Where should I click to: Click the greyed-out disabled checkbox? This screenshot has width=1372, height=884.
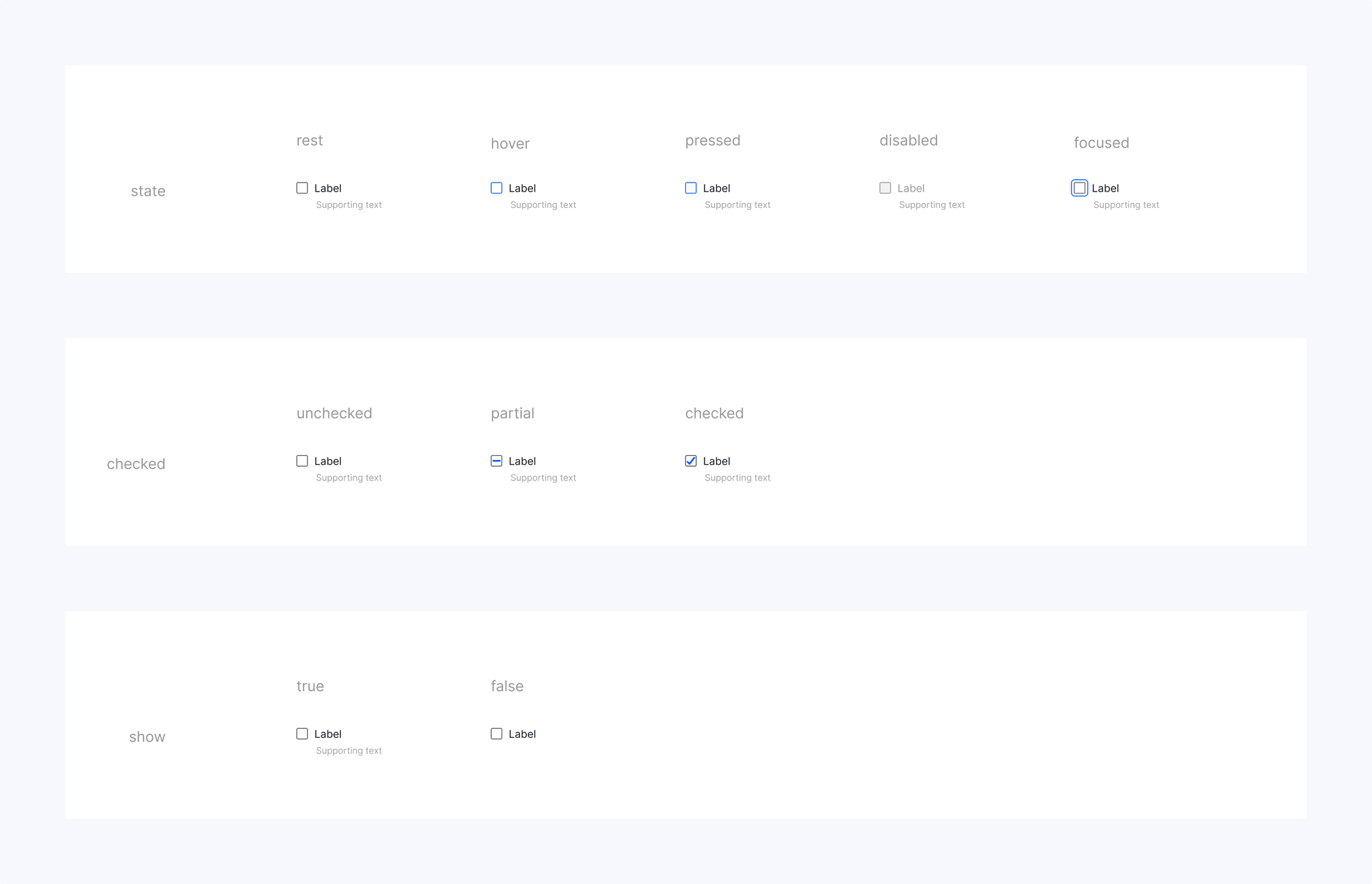(885, 188)
